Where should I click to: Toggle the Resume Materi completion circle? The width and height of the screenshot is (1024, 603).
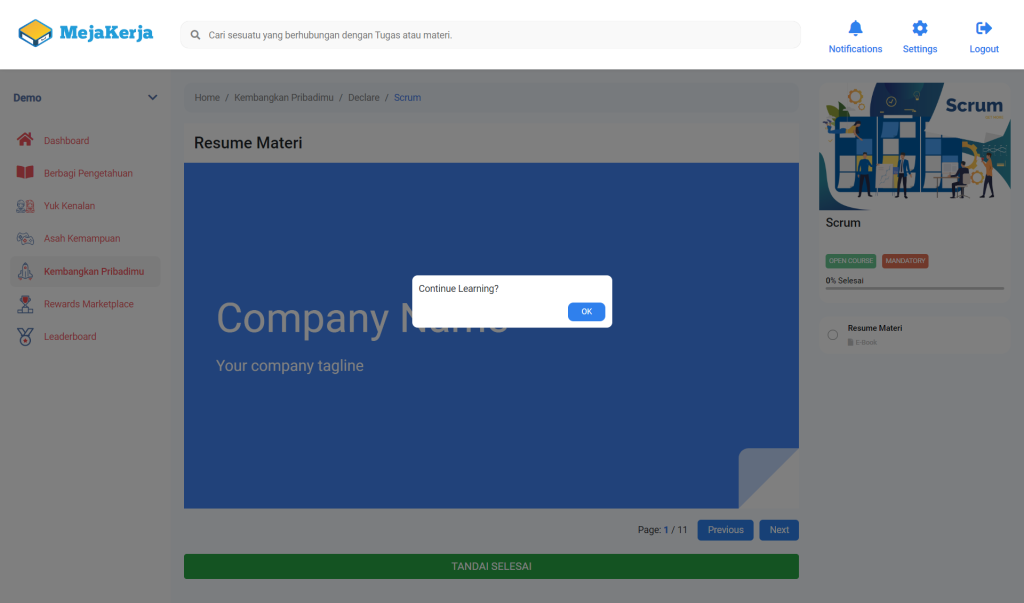833,335
